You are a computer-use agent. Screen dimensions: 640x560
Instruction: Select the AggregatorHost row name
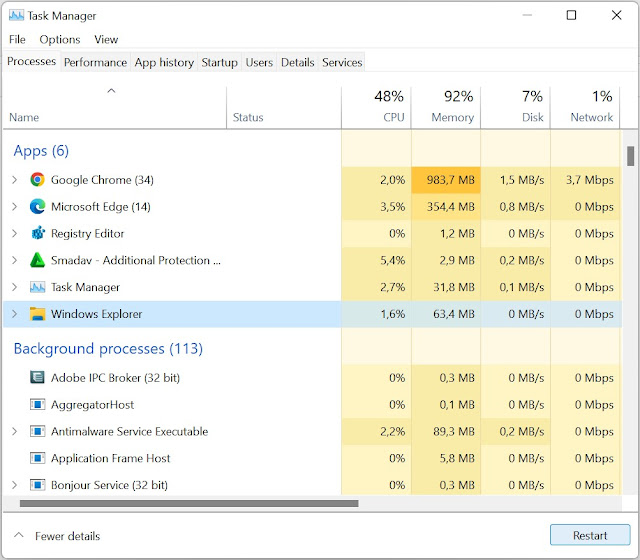pyautogui.click(x=92, y=405)
